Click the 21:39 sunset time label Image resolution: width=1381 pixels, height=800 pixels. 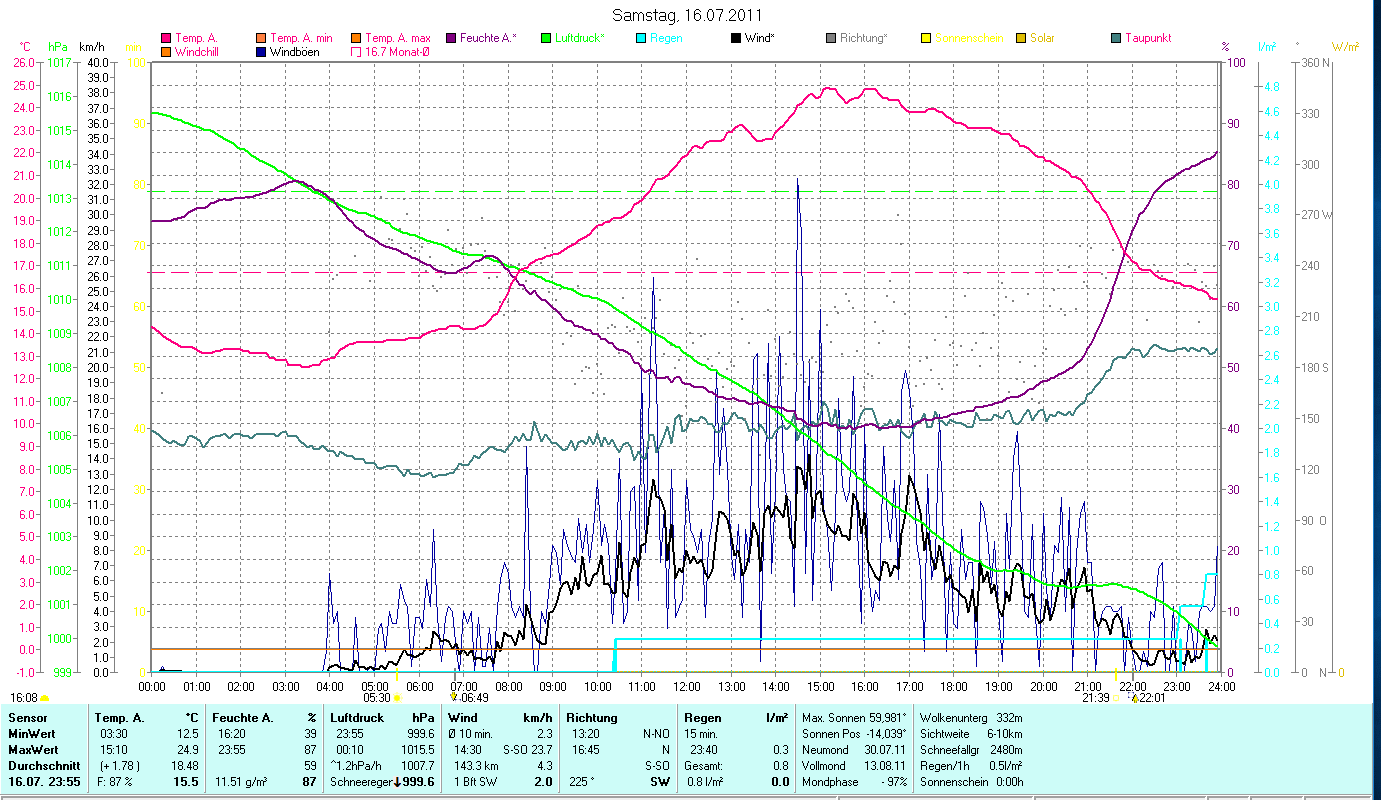pyautogui.click(x=1096, y=698)
